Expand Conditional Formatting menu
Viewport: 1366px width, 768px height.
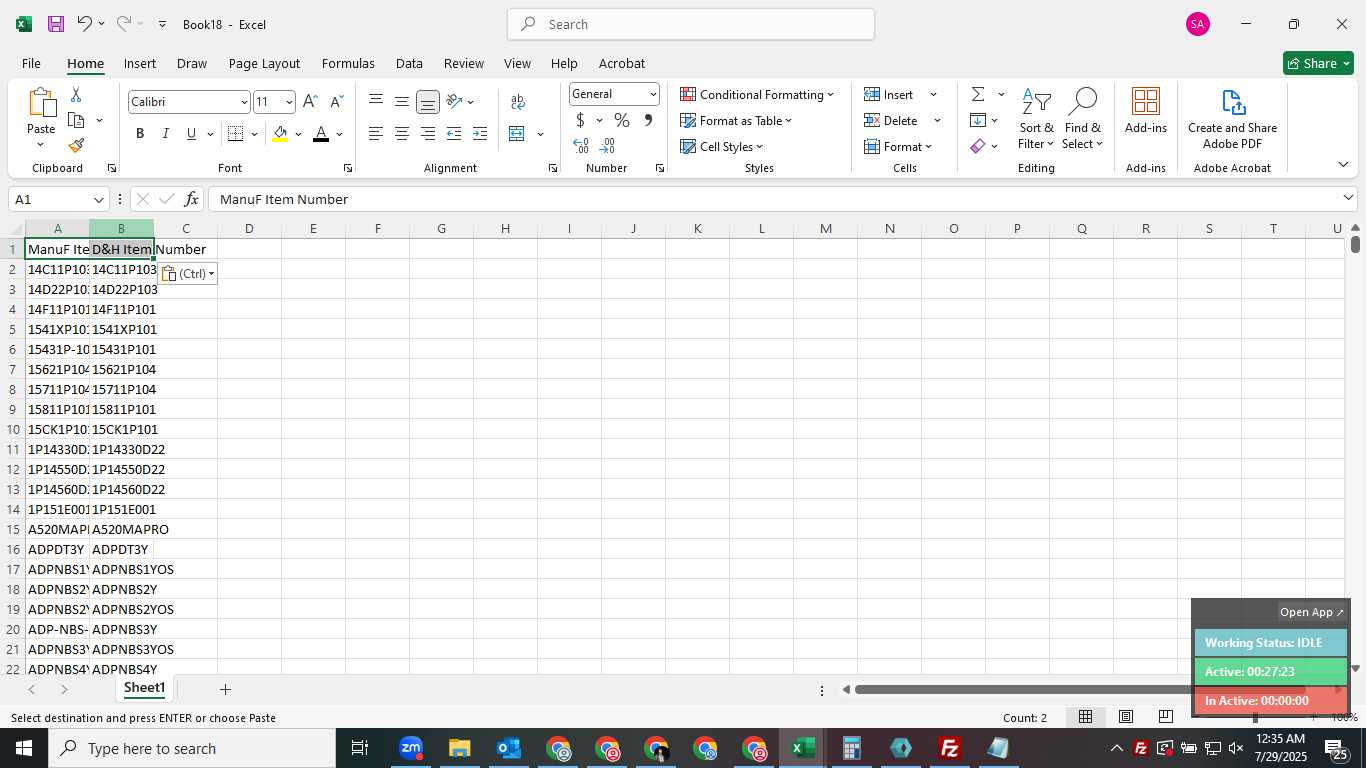[757, 95]
